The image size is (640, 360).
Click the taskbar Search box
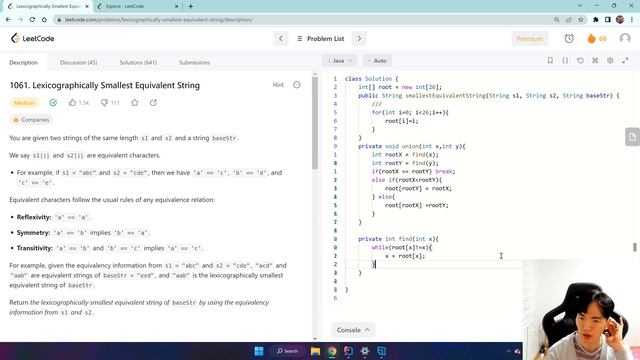click(x=287, y=351)
